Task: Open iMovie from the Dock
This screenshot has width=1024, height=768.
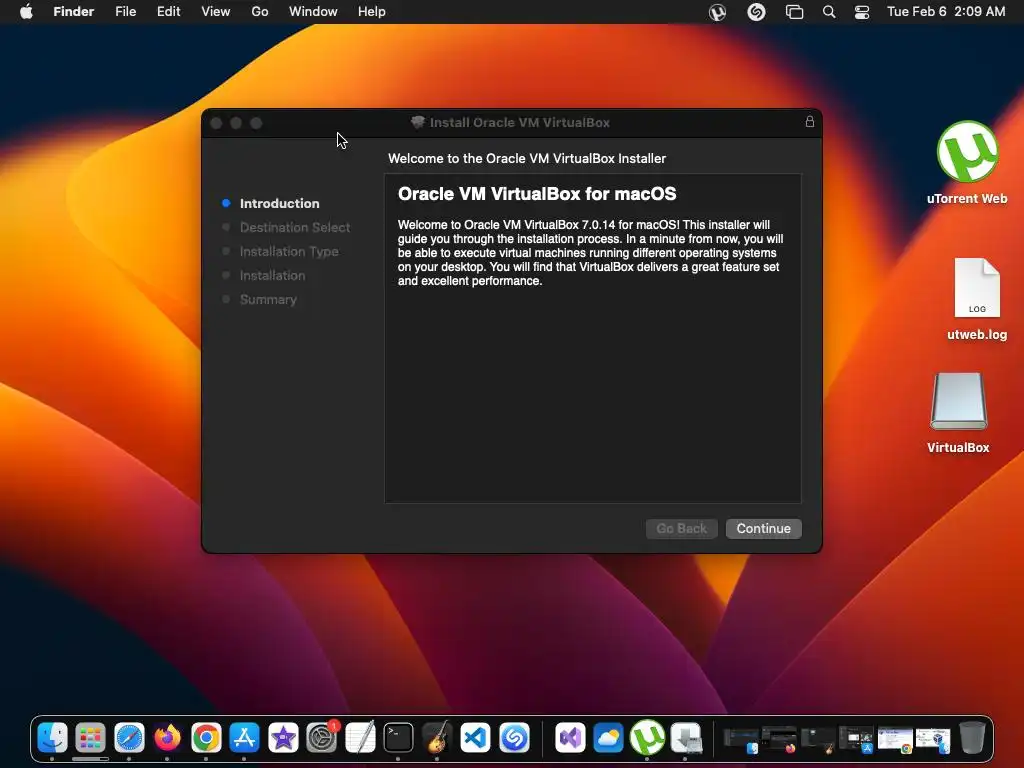Action: pos(283,738)
